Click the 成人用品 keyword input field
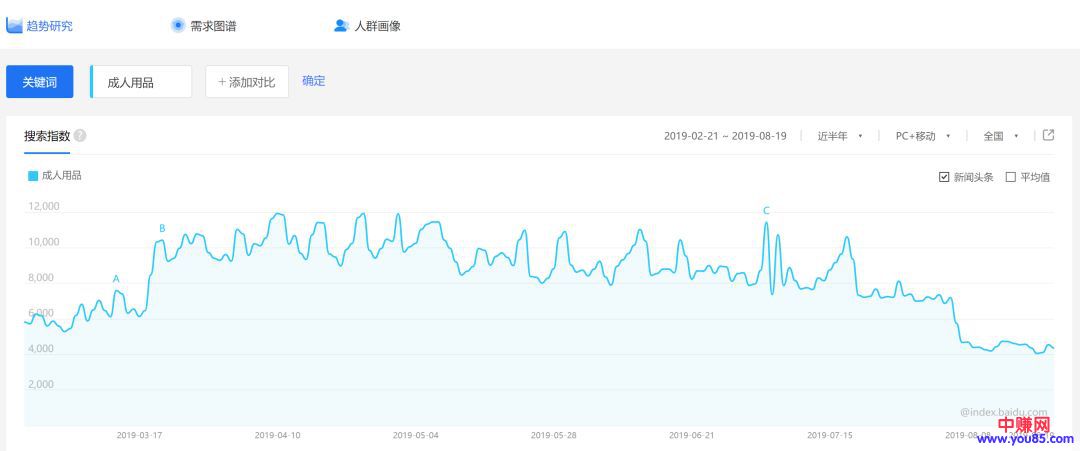The width and height of the screenshot is (1080, 451). (x=141, y=82)
